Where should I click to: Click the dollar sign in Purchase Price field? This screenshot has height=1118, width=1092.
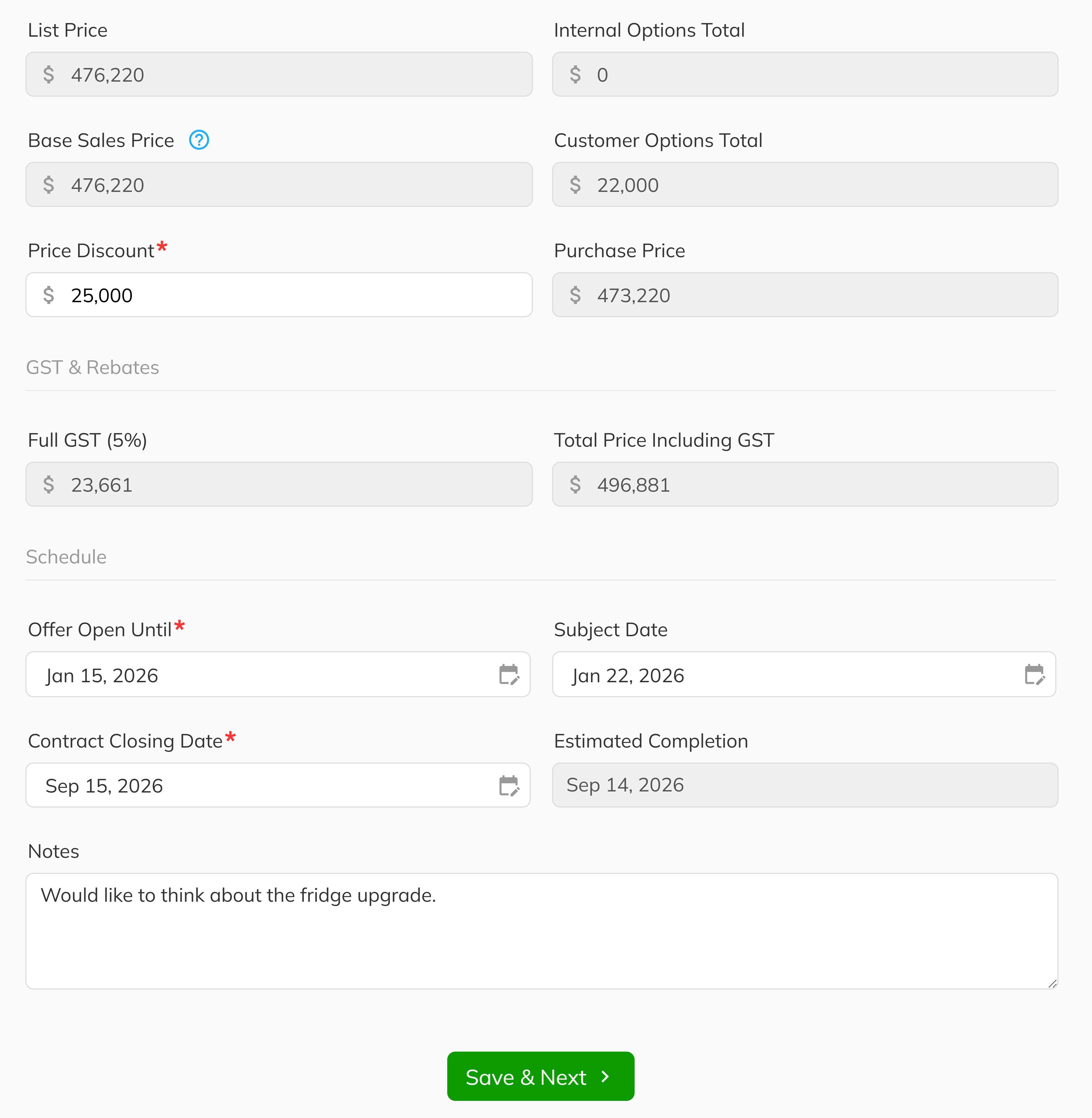click(x=575, y=295)
